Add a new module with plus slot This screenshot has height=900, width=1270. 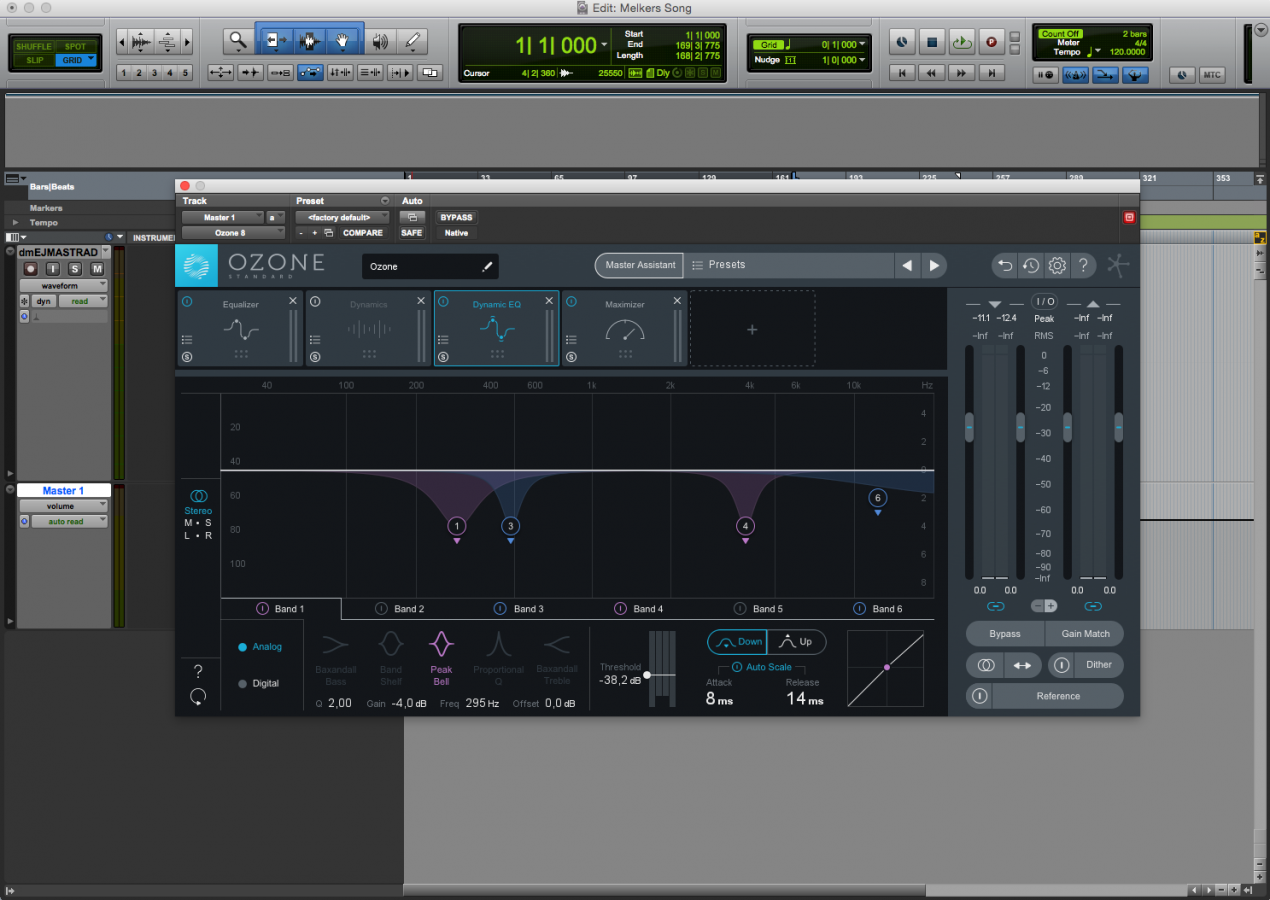[752, 329]
